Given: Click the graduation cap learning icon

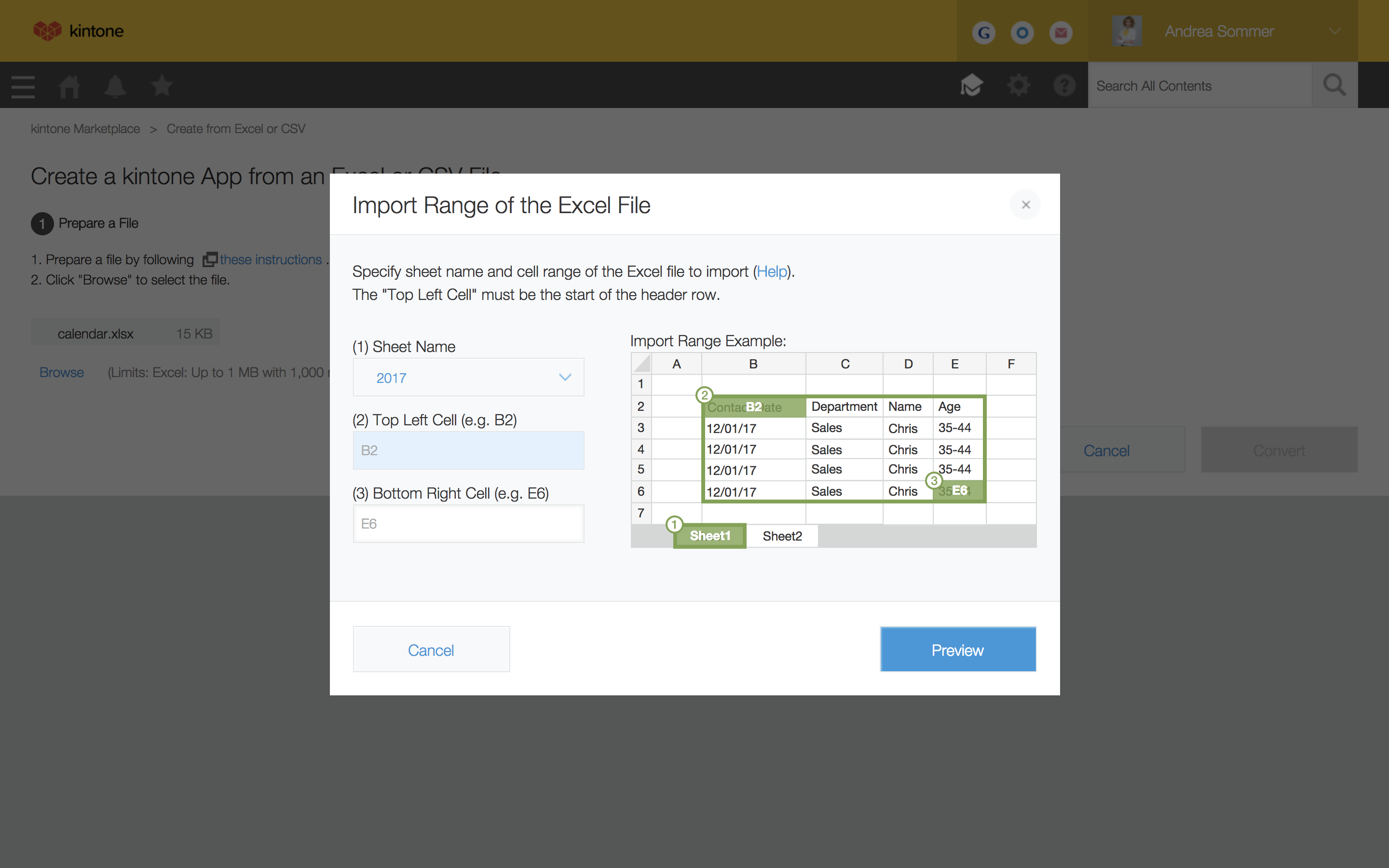Looking at the screenshot, I should click(971, 85).
